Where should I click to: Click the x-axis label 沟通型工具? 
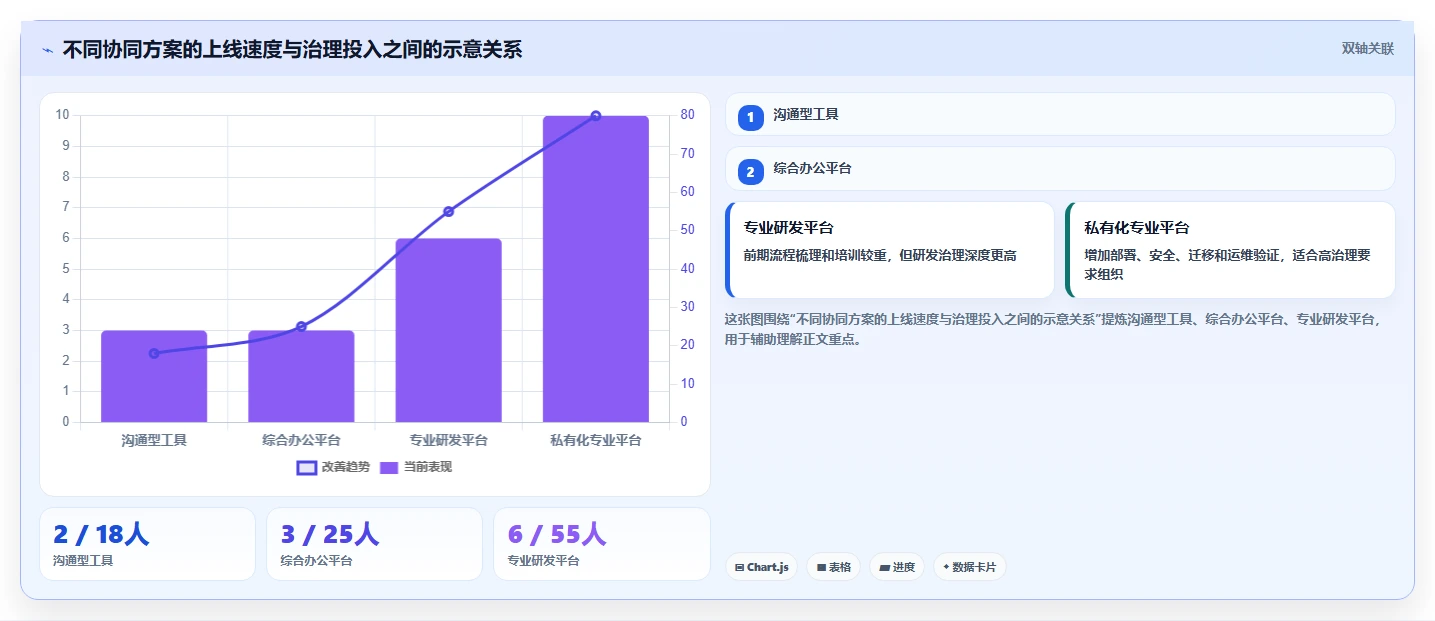154,440
